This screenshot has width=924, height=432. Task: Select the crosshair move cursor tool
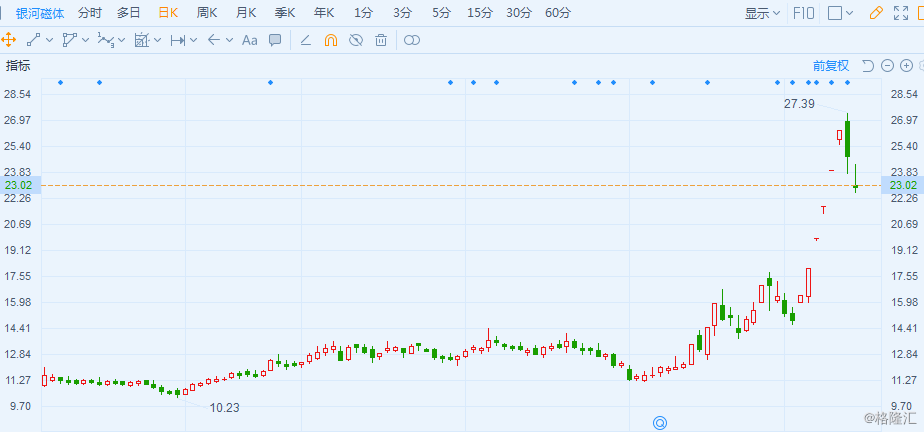coord(9,40)
